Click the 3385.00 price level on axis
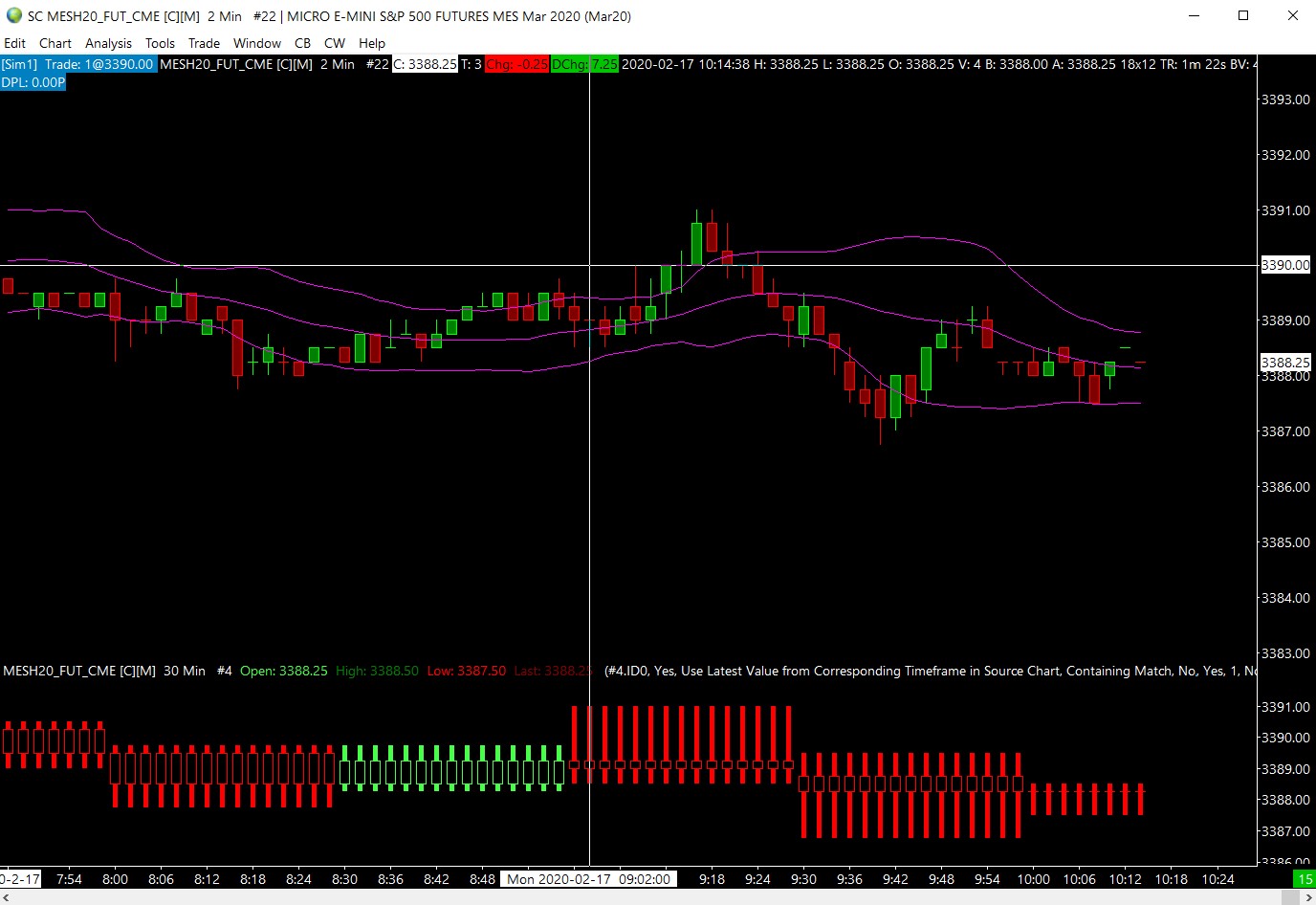The height and width of the screenshot is (905, 1316). point(1285,542)
